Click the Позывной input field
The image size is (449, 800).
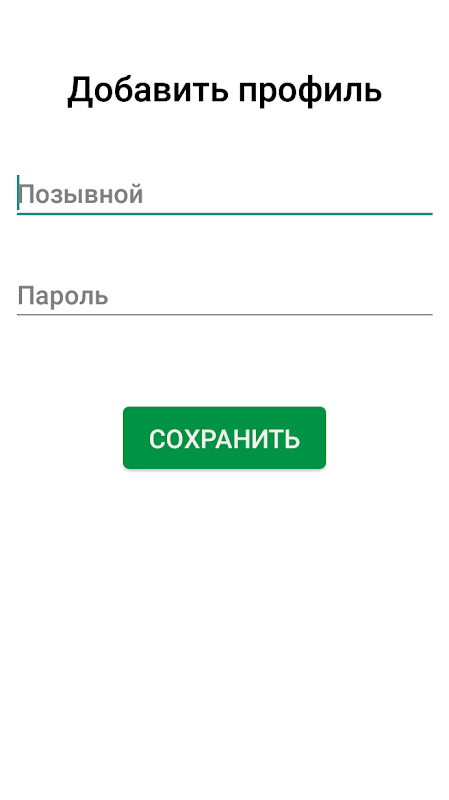[224, 194]
